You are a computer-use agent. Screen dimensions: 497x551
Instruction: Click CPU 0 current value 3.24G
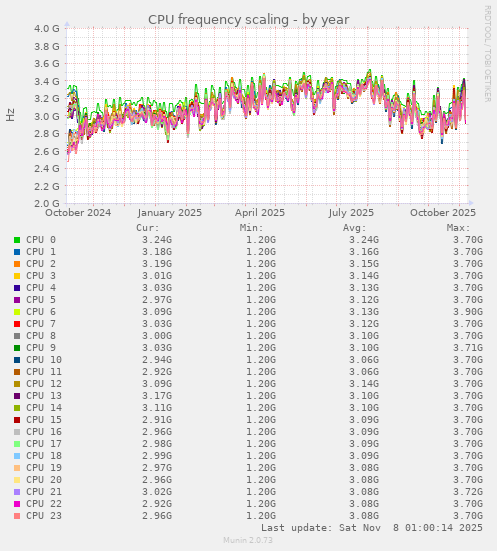click(157, 240)
